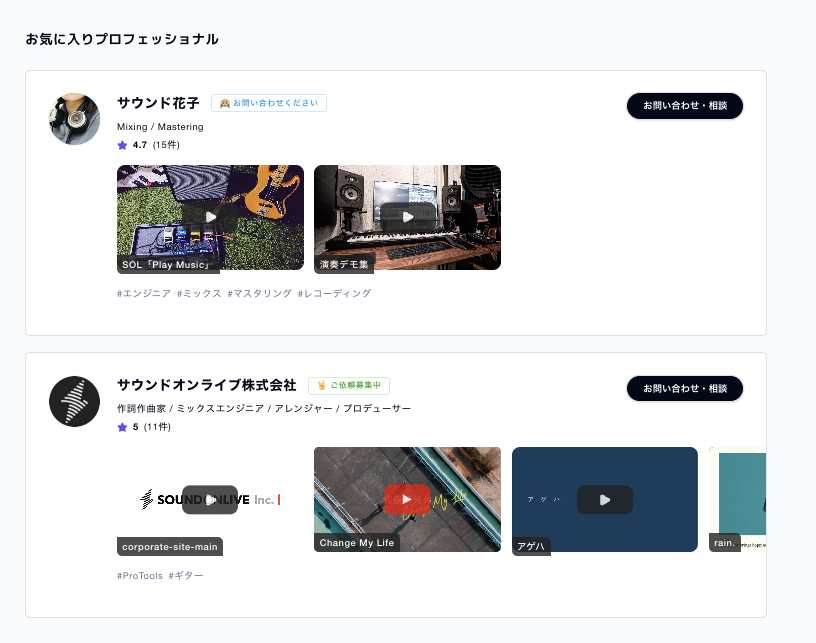The image size is (816, 643).
Task: Click お問い合わせ・相談 button for サウンドオンライブ株式会社
Action: coord(685,389)
